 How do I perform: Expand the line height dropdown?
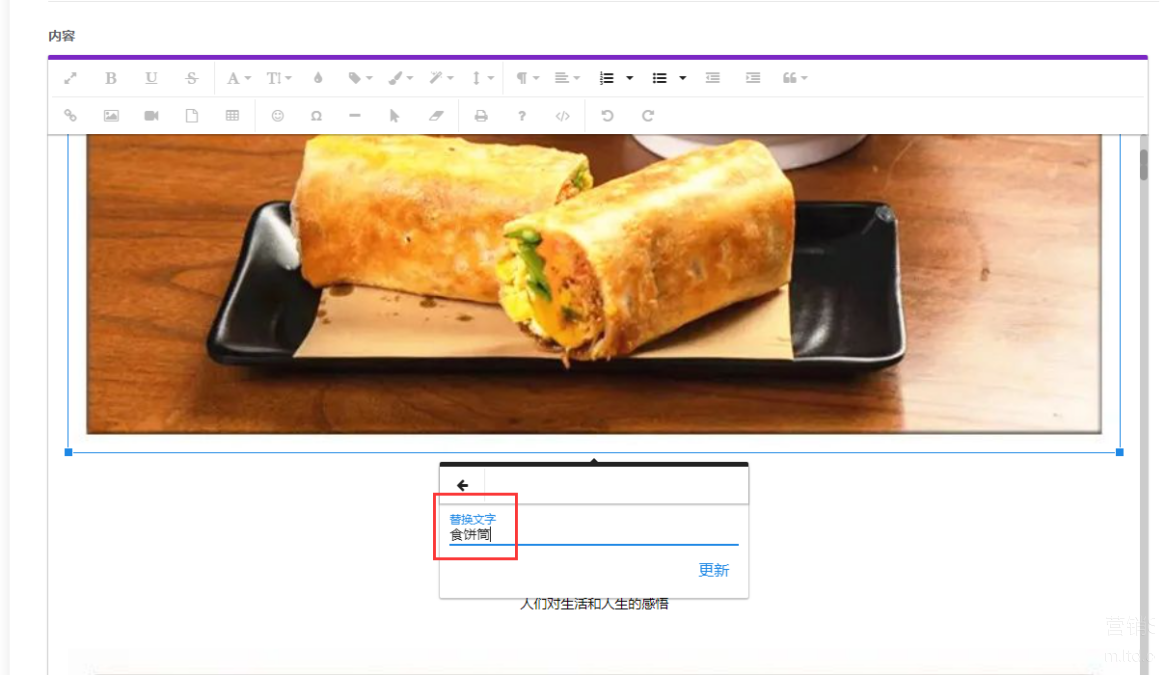[482, 78]
